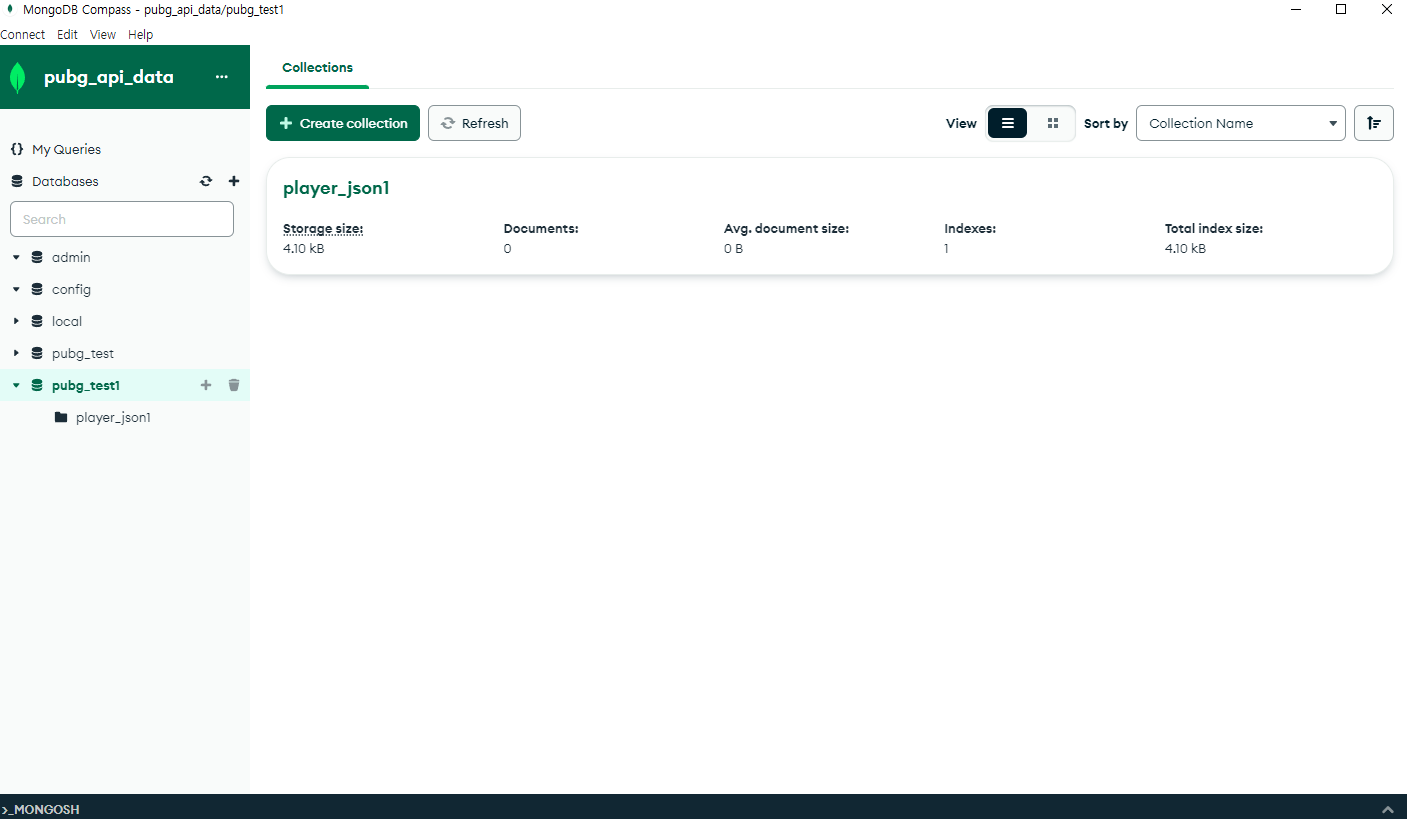
Task: Collapse the pubg_test1 database tree
Action: pos(16,385)
